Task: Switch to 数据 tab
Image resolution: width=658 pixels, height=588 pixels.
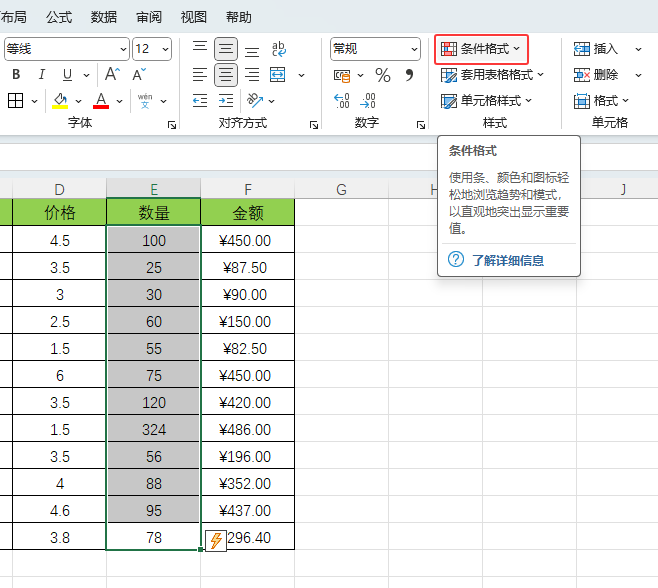Action: [x=104, y=17]
